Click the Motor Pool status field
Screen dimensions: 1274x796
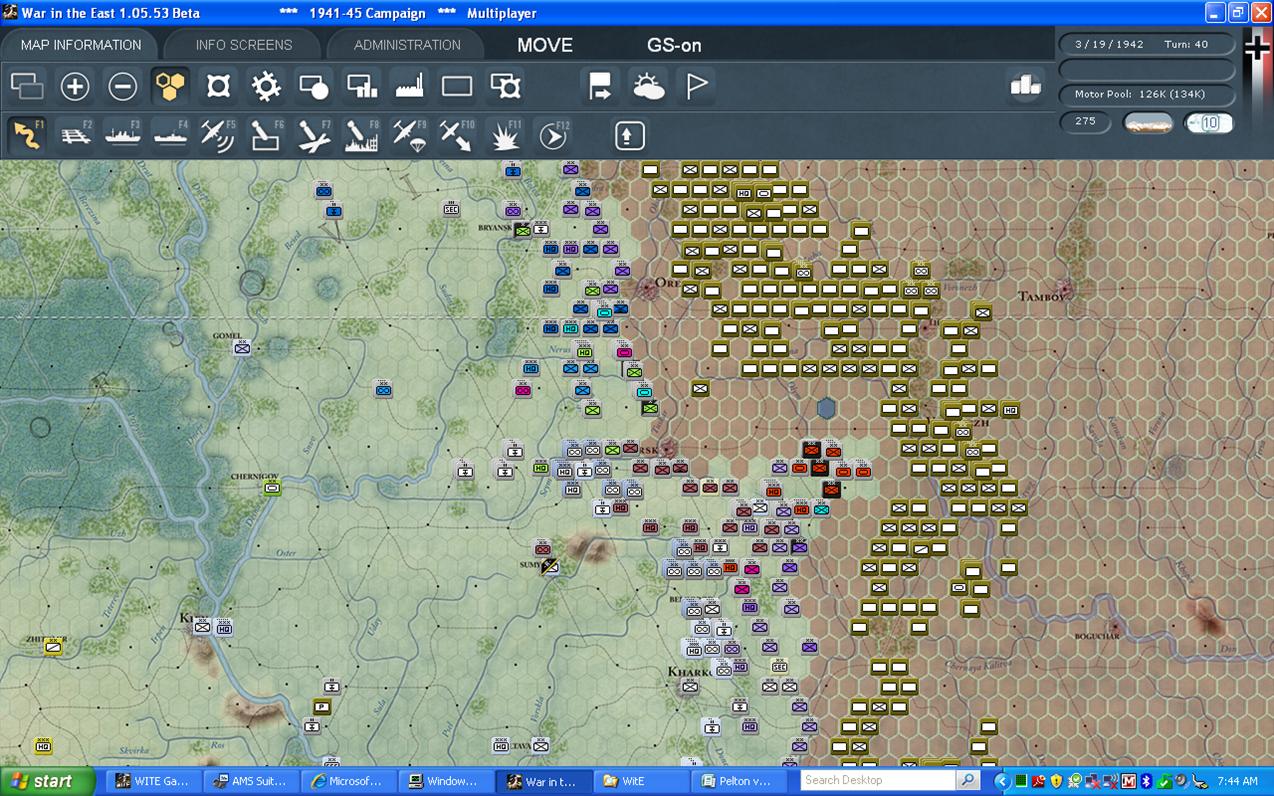pyautogui.click(x=1139, y=94)
